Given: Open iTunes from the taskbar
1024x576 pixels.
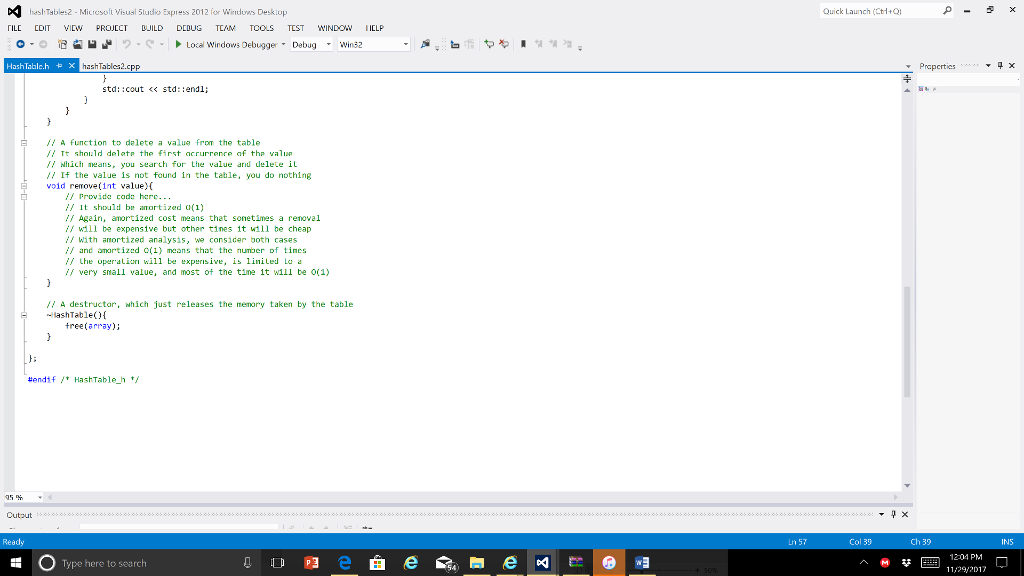Looking at the screenshot, I should coord(609,562).
